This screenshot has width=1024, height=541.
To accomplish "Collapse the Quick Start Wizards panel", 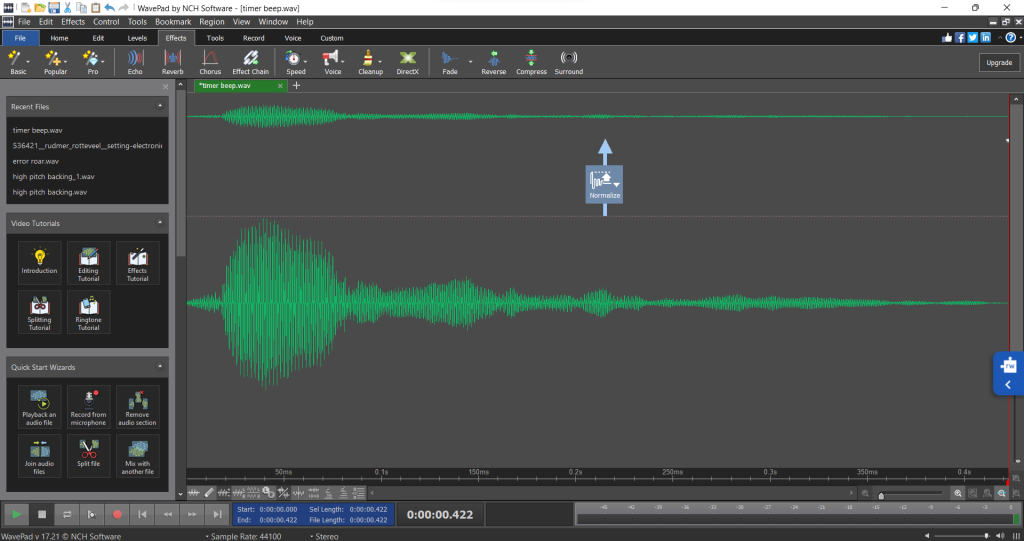I will click(160, 366).
